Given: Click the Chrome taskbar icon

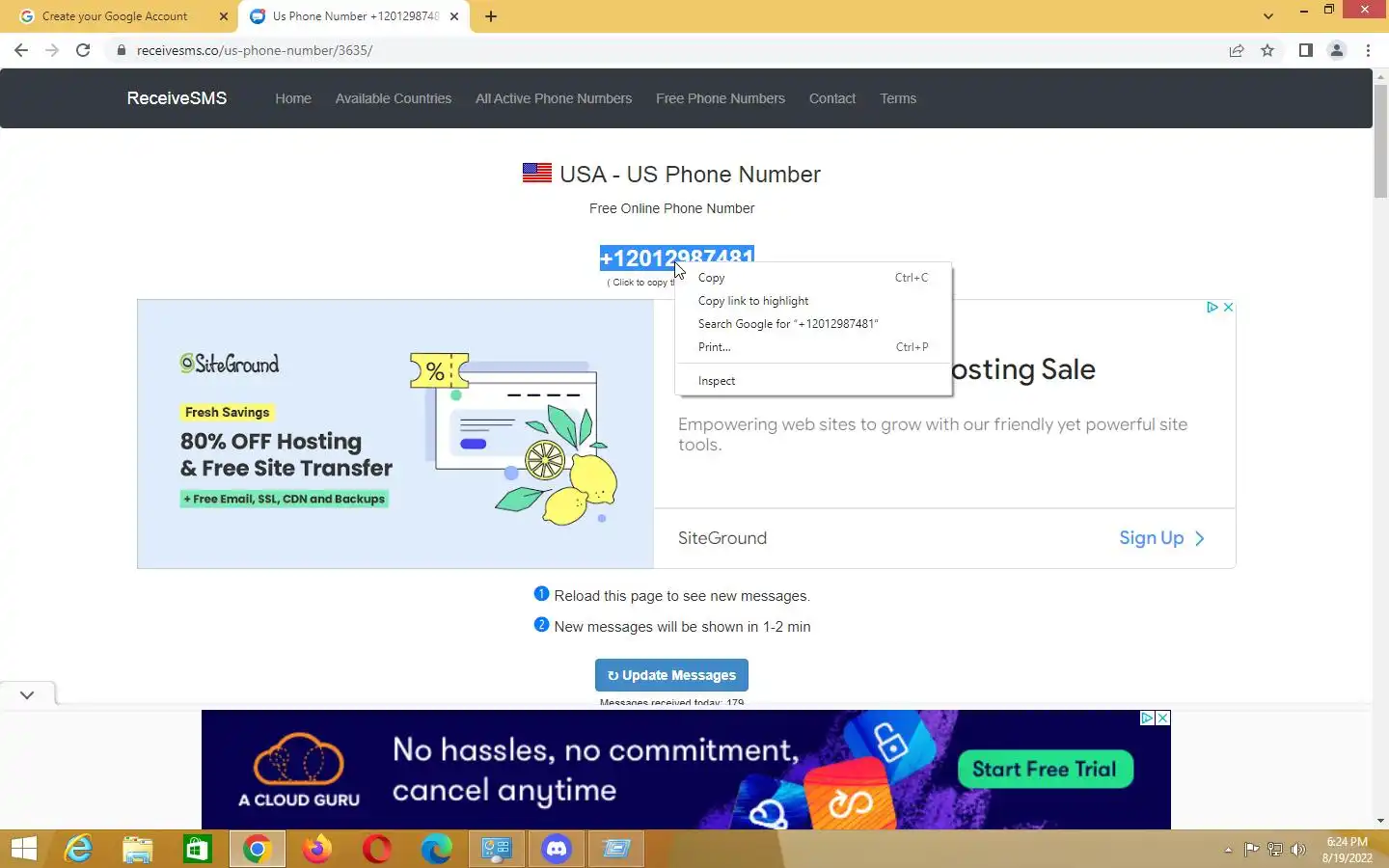Looking at the screenshot, I should click(257, 849).
